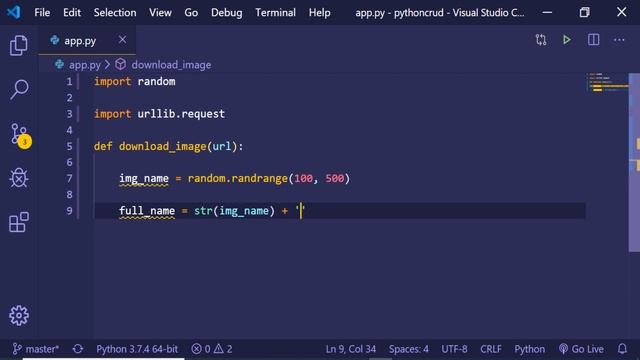Close the app.py tab

point(122,40)
